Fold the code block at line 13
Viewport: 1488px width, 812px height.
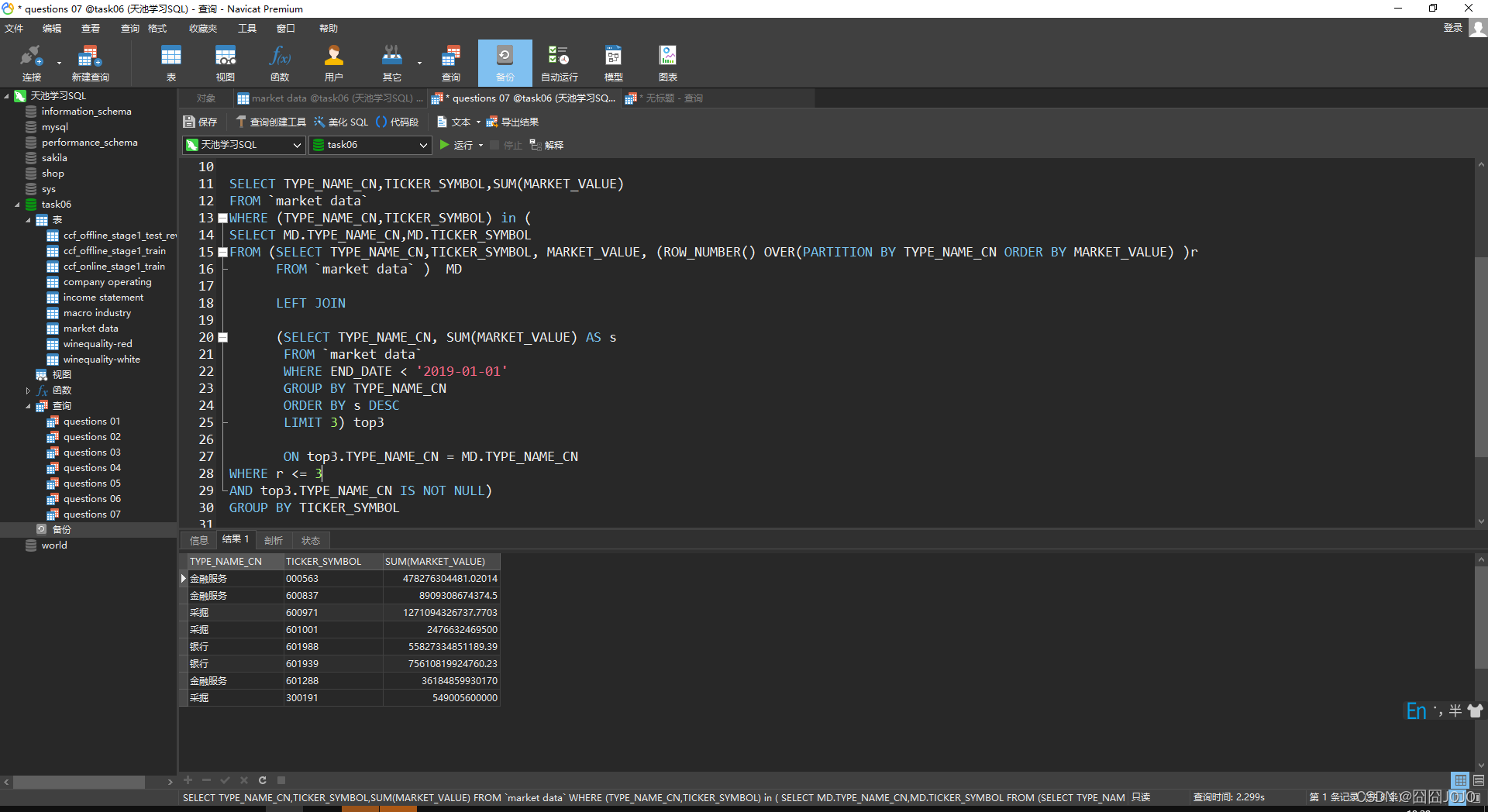[x=222, y=218]
